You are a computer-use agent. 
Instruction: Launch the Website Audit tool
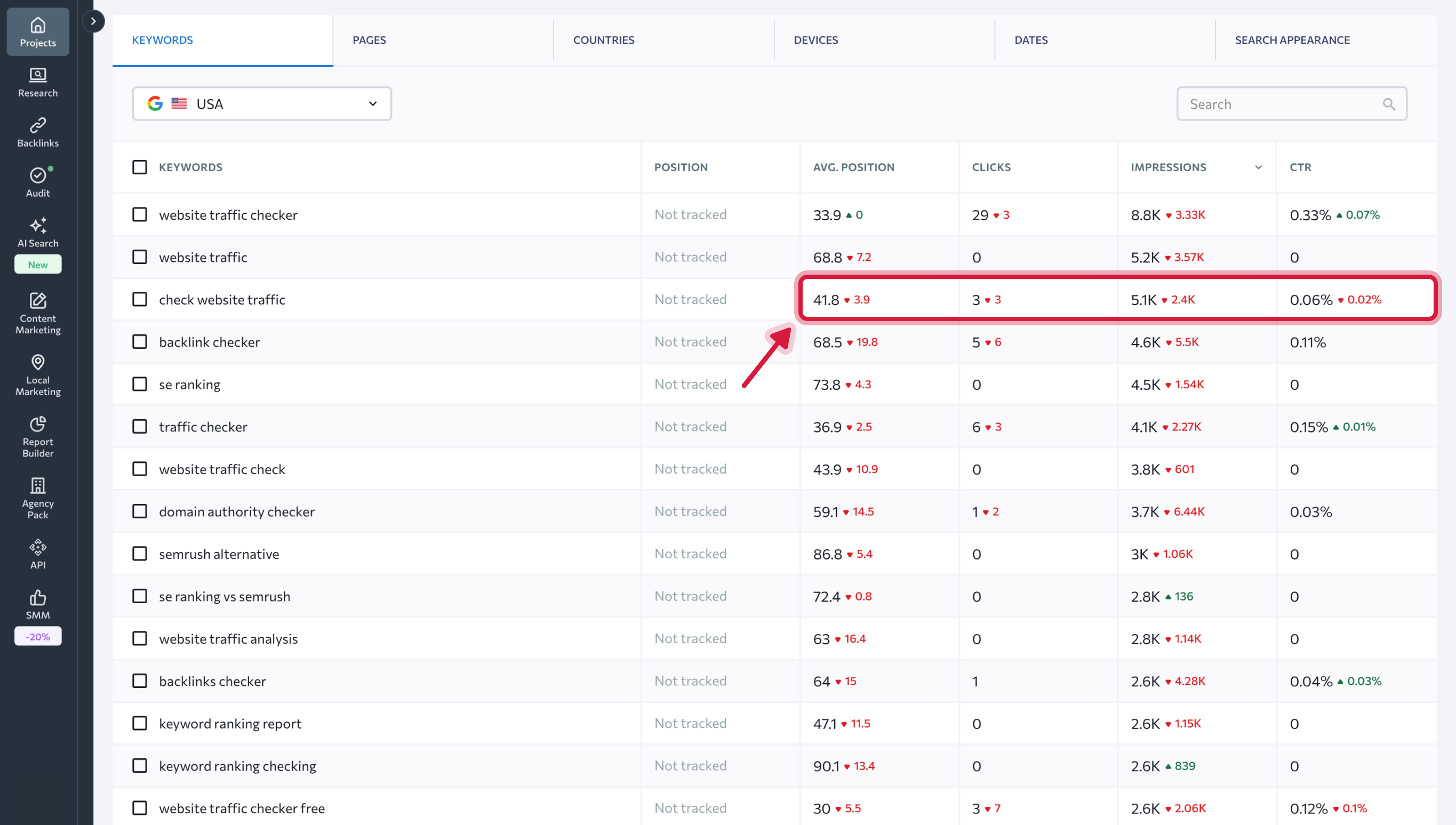37,181
